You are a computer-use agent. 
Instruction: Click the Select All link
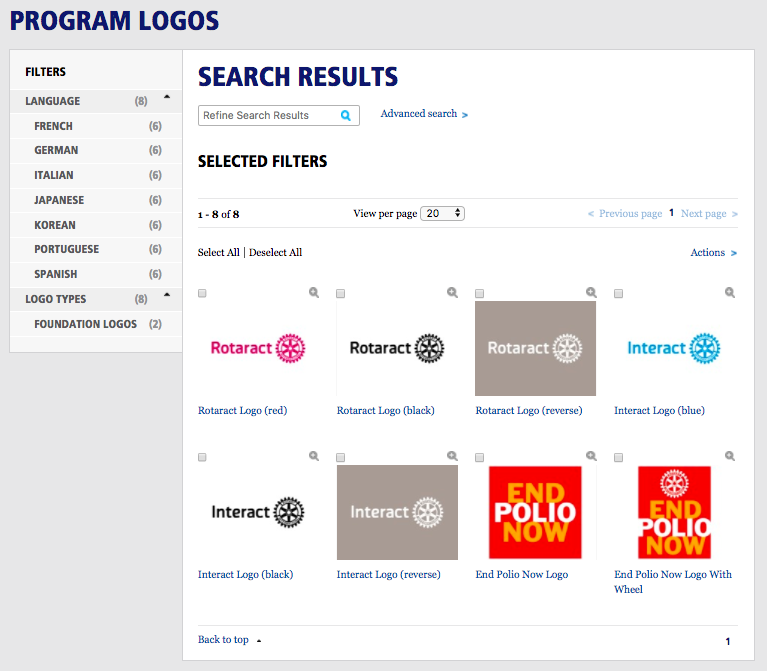point(219,252)
